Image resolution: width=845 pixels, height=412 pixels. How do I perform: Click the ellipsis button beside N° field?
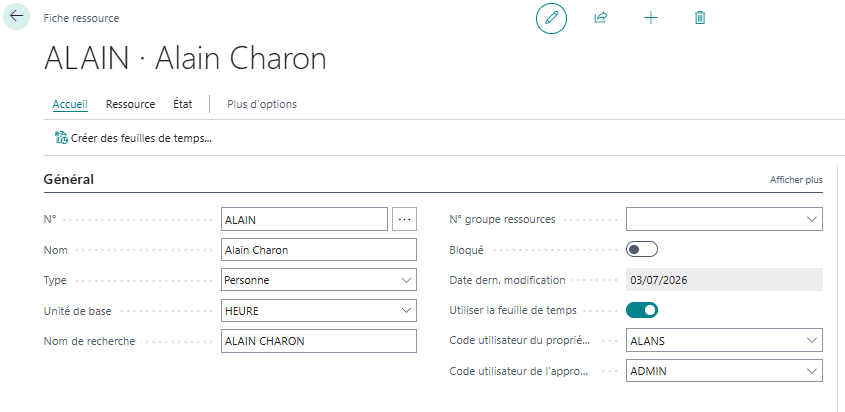point(404,219)
